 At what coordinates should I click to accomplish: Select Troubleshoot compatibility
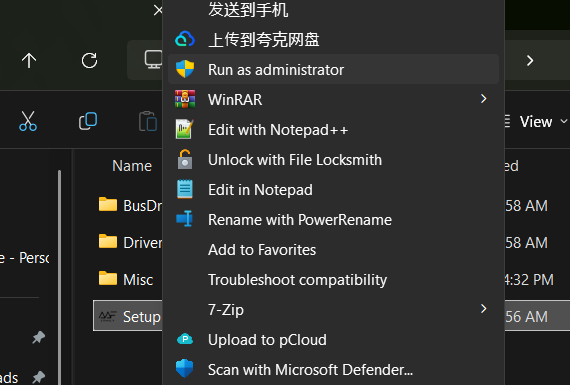333,280
